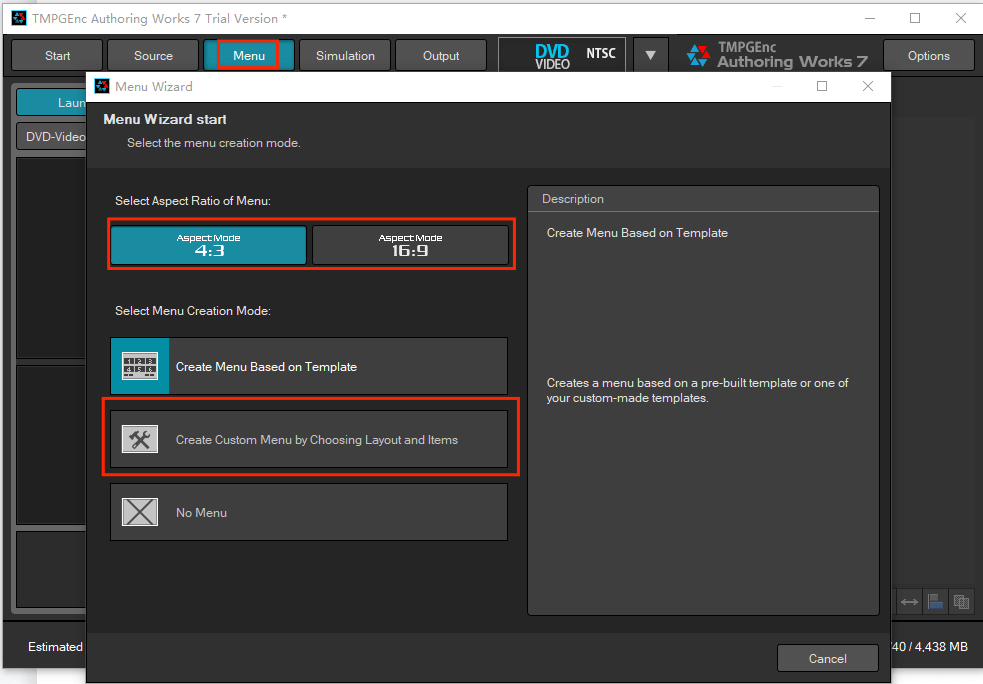Open the disc format dropdown arrow
983x684 pixels.
coord(650,55)
